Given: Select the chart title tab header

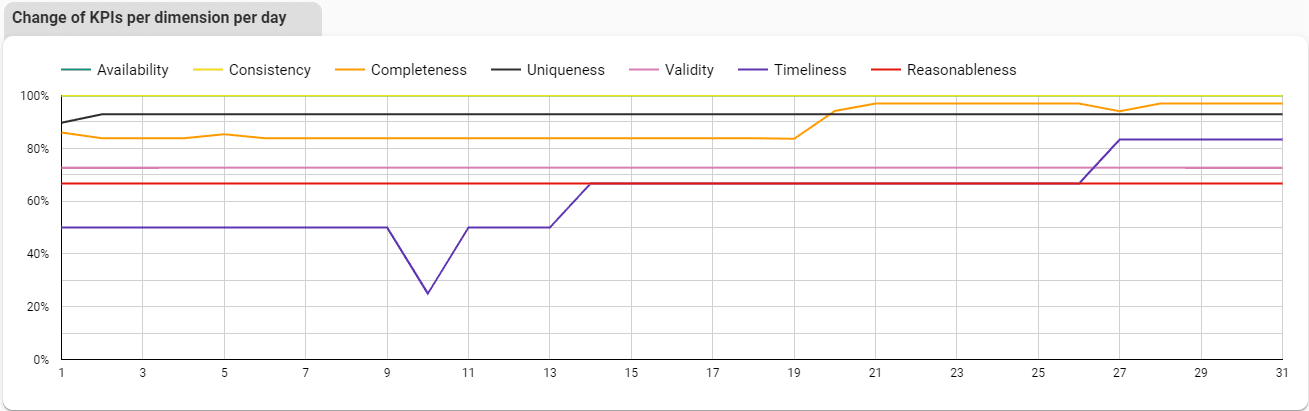Looking at the screenshot, I should pos(162,18).
